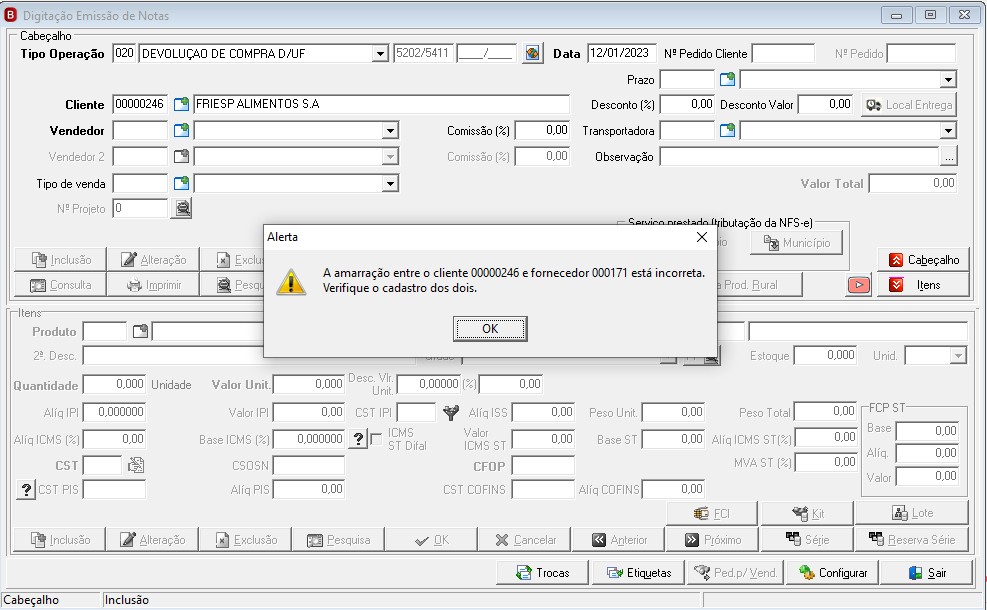Confirm the alert with OK

[x=490, y=329]
